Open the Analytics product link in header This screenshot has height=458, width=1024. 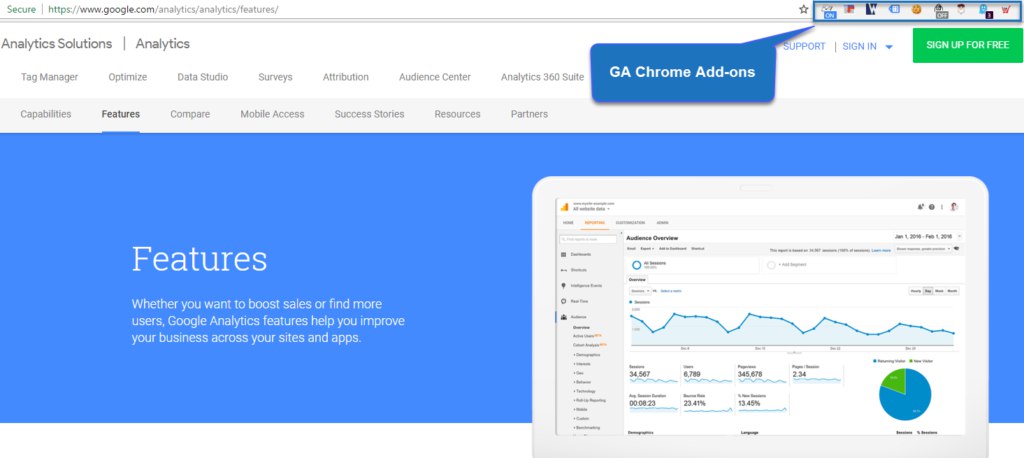click(x=163, y=44)
